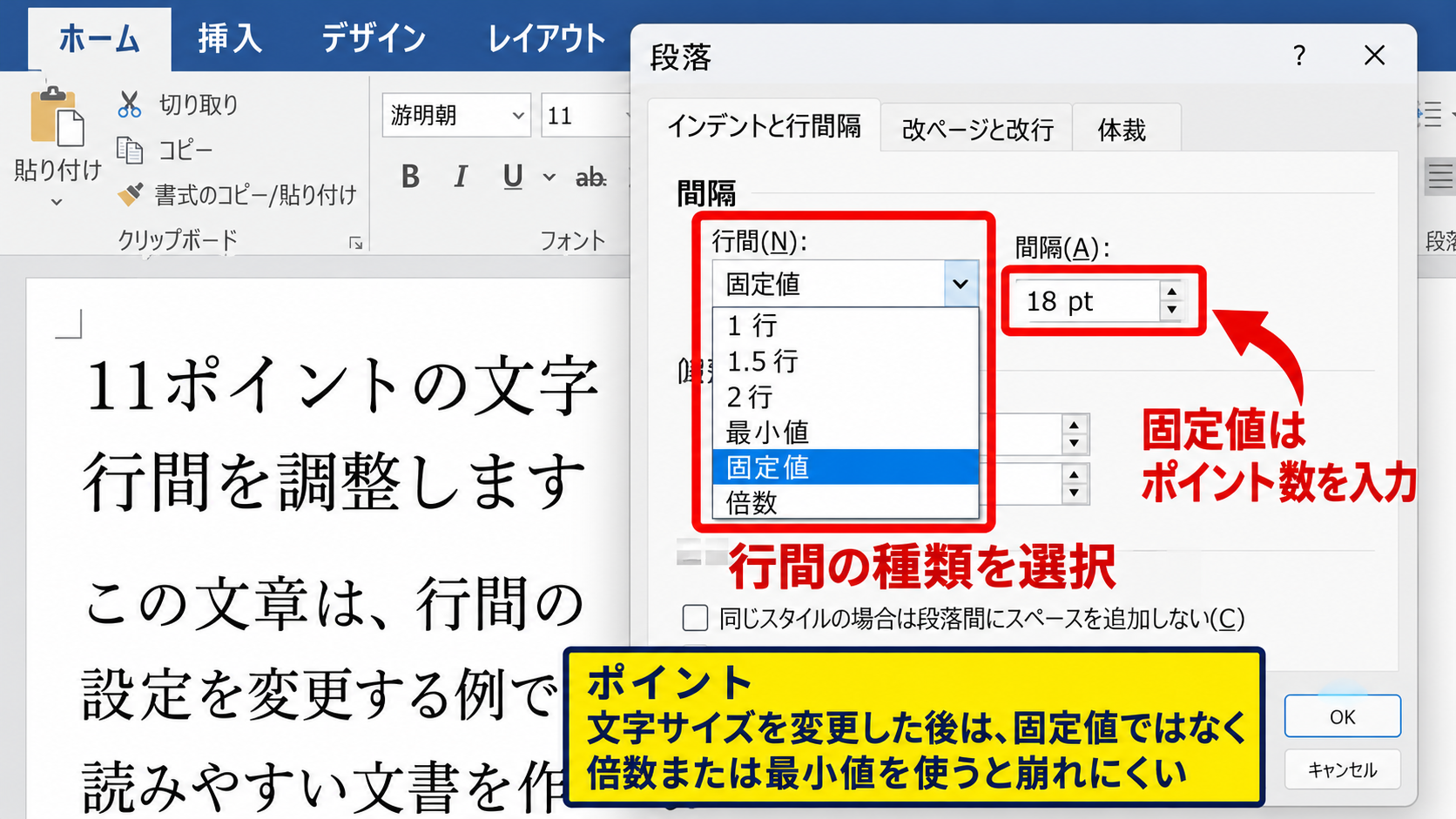Screen dimensions: 1456x819
Task: Open the underline style dropdown arrow
Action: pyautogui.click(x=549, y=178)
